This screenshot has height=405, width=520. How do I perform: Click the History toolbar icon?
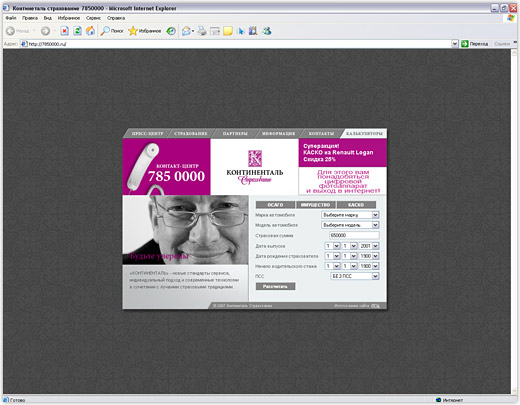(171, 31)
